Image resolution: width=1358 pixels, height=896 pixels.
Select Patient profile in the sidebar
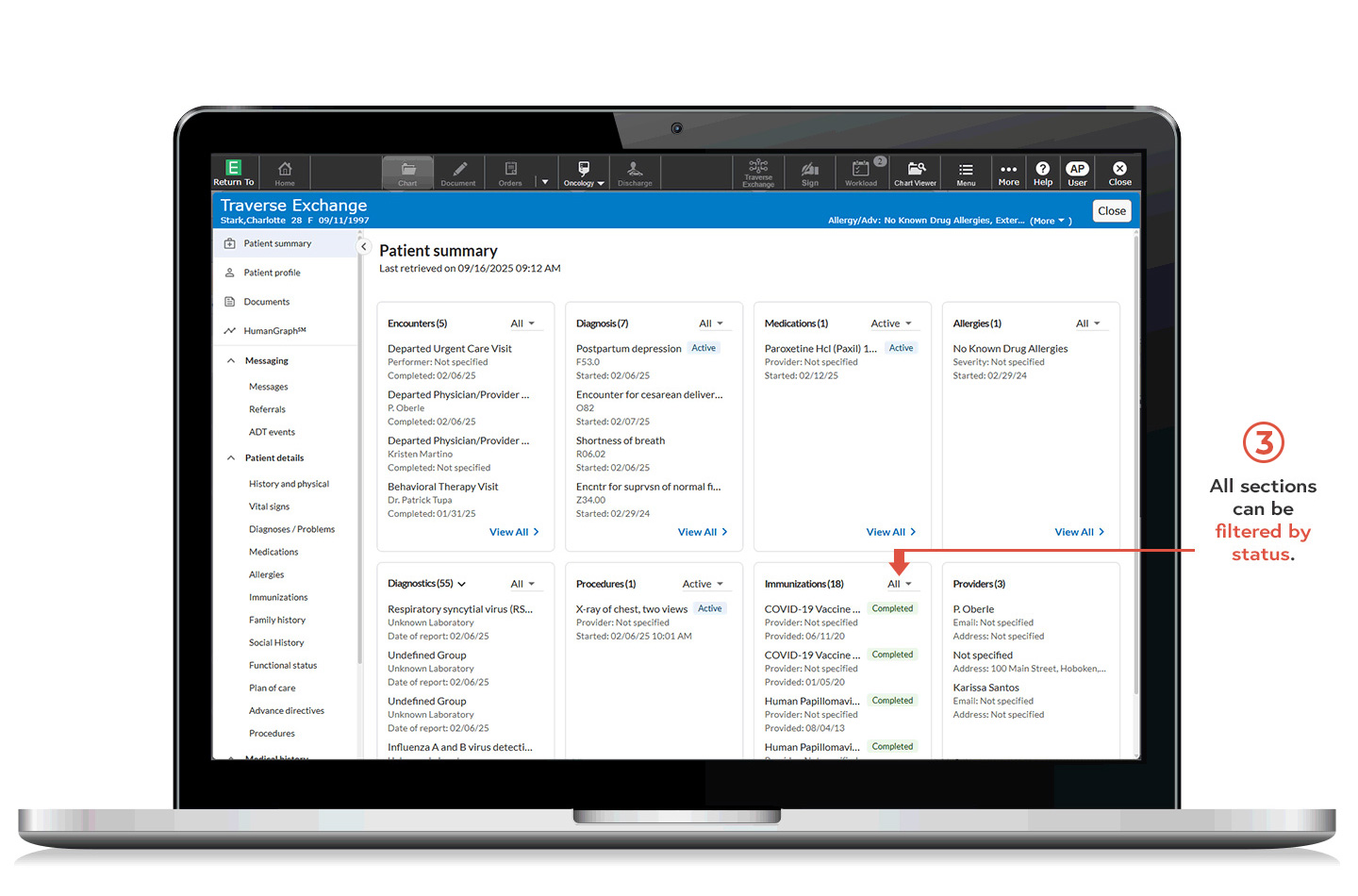[272, 272]
